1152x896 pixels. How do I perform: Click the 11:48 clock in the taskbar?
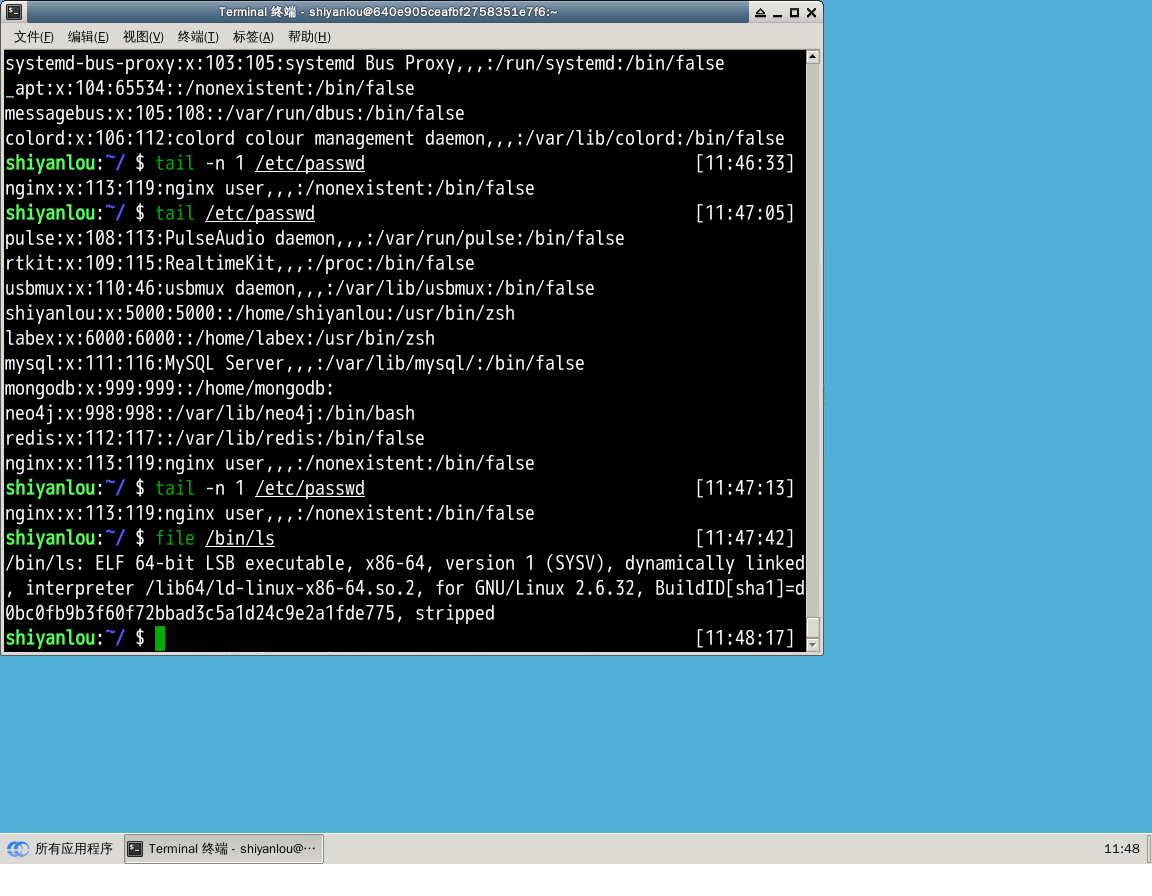tap(1122, 848)
